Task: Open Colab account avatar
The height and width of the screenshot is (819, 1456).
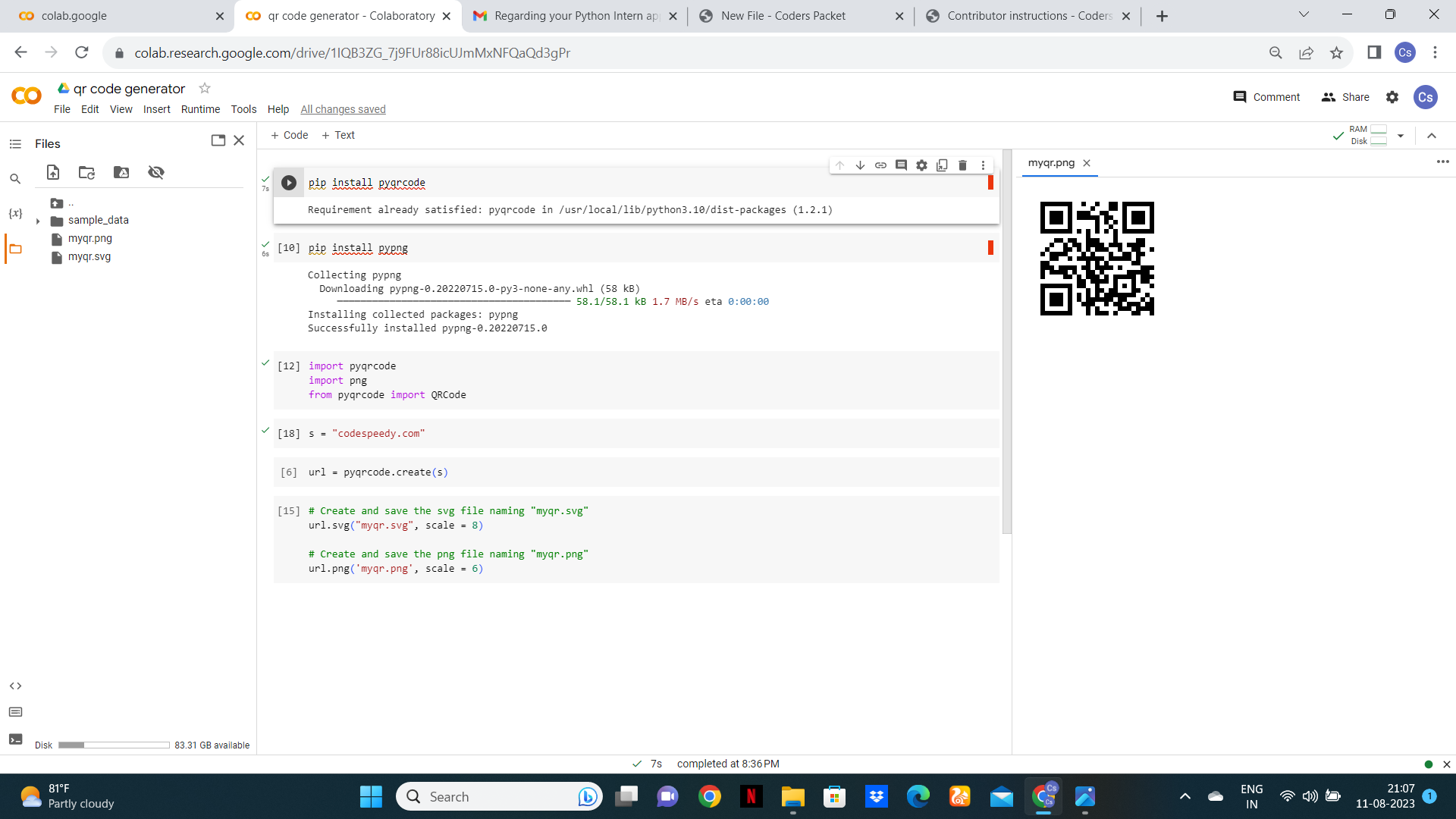Action: (1426, 97)
